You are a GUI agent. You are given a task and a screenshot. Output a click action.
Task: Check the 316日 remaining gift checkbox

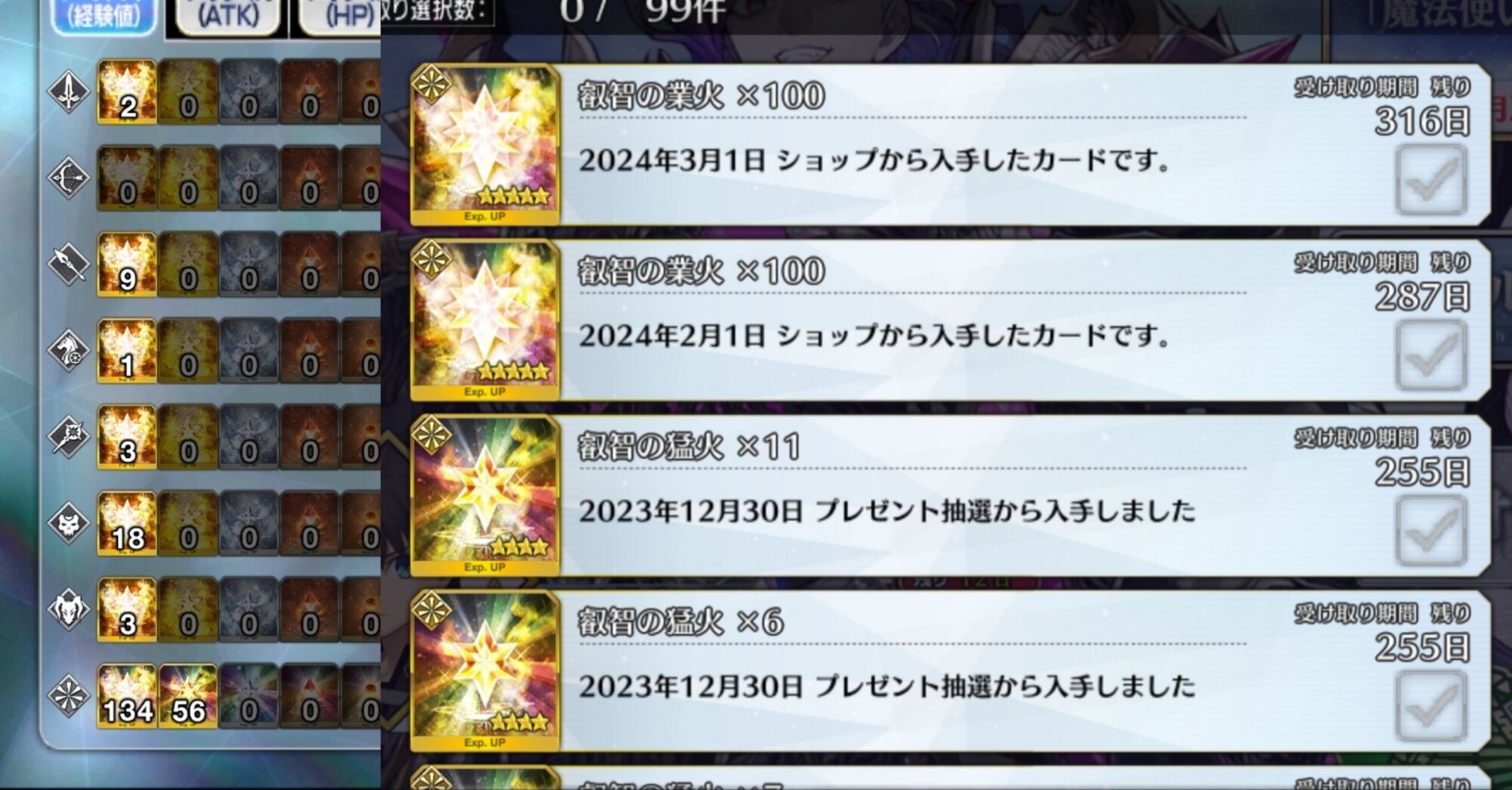click(1431, 181)
